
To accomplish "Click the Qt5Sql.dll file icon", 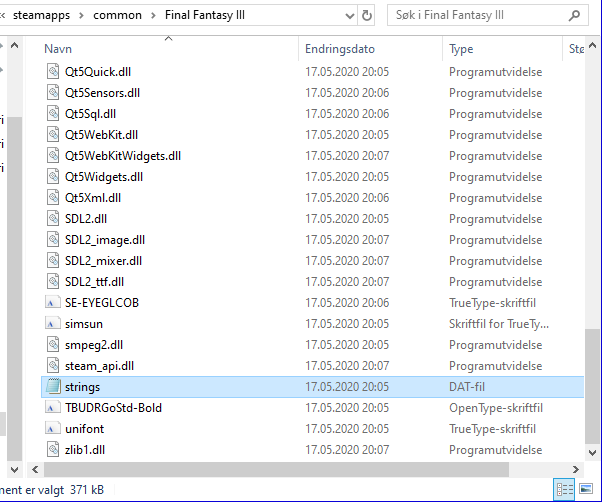I will [53, 114].
